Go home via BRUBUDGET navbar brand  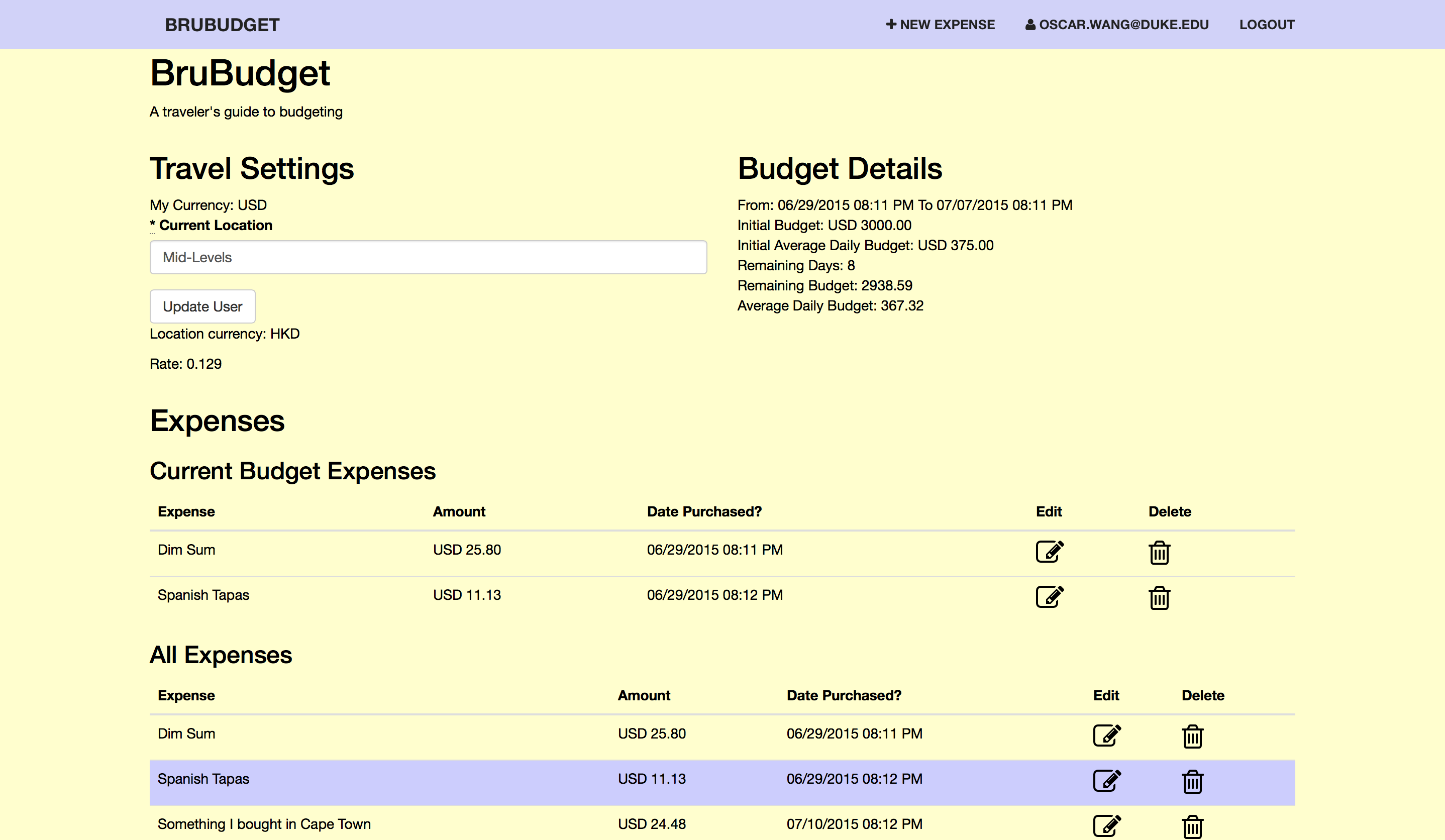pos(222,25)
